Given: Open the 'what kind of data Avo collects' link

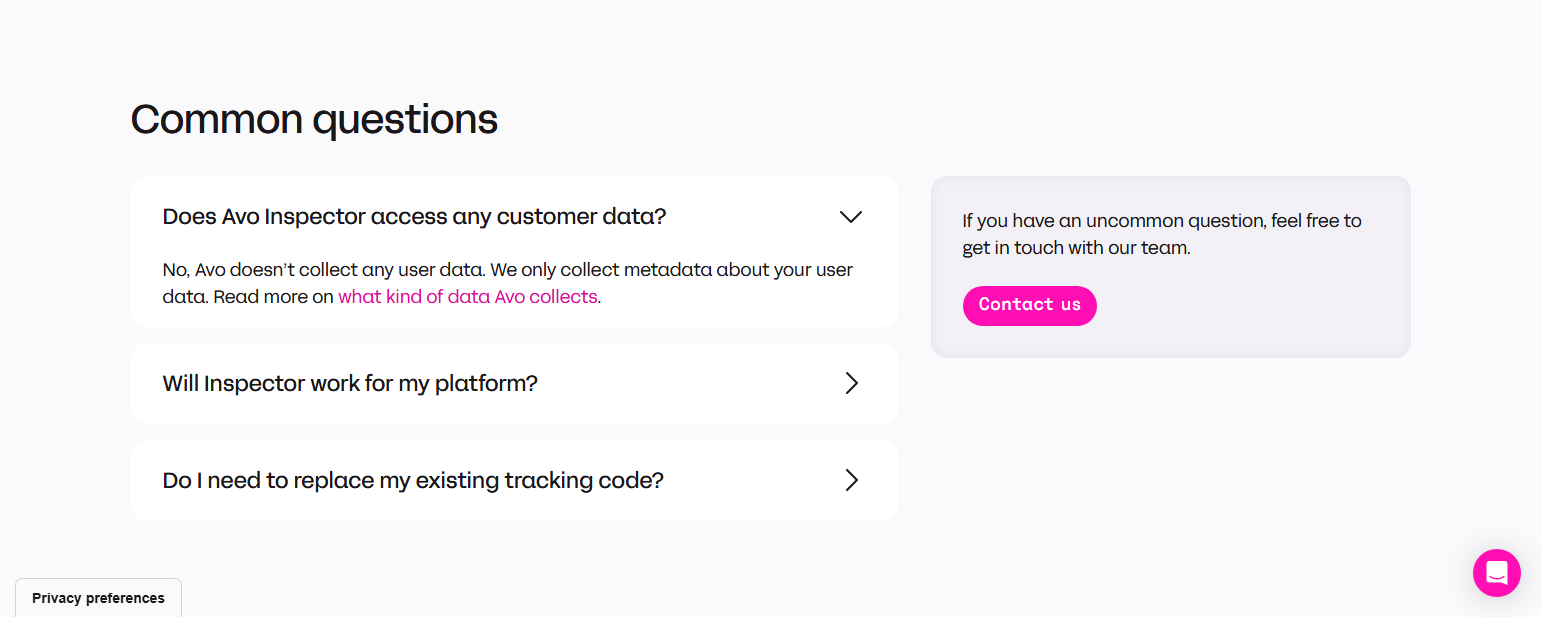Looking at the screenshot, I should pos(468,296).
